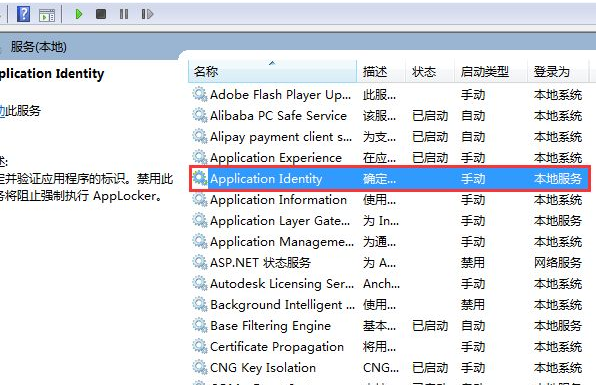Click gear icon of Alipay payment client row

click(200, 136)
